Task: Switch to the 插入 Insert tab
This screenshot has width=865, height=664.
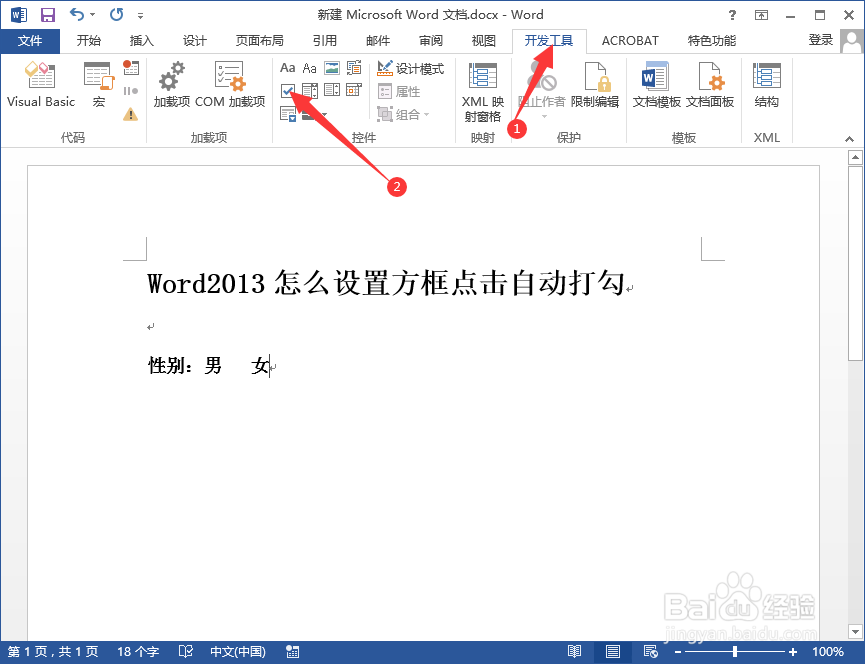Action: click(x=141, y=41)
